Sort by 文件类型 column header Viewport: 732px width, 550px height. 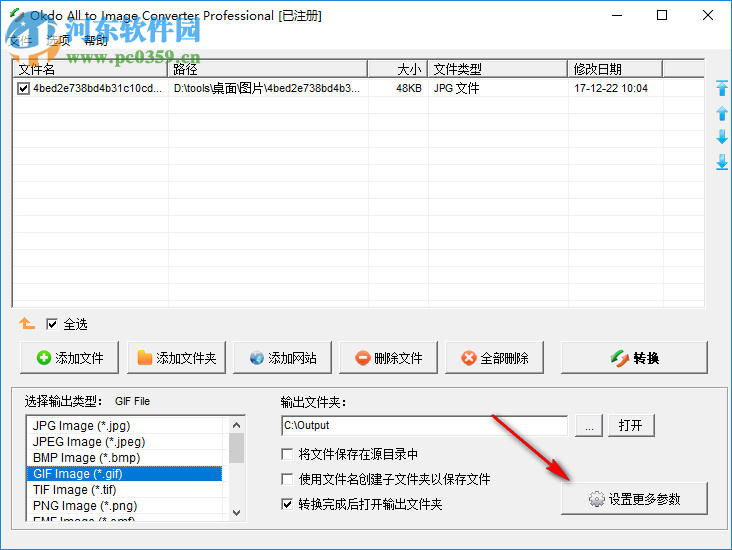coord(498,69)
